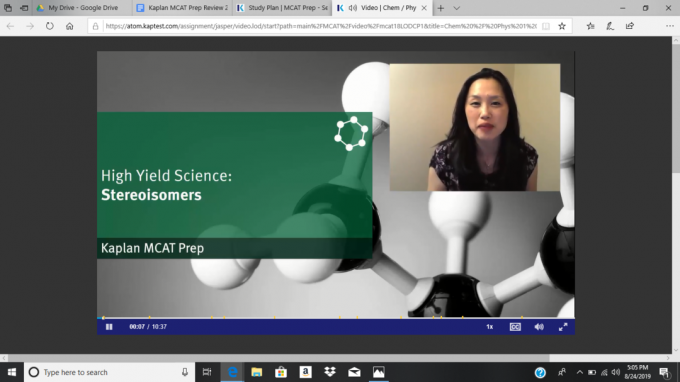Open the 1x playback speed selector
This screenshot has width=680, height=382.
(489, 327)
